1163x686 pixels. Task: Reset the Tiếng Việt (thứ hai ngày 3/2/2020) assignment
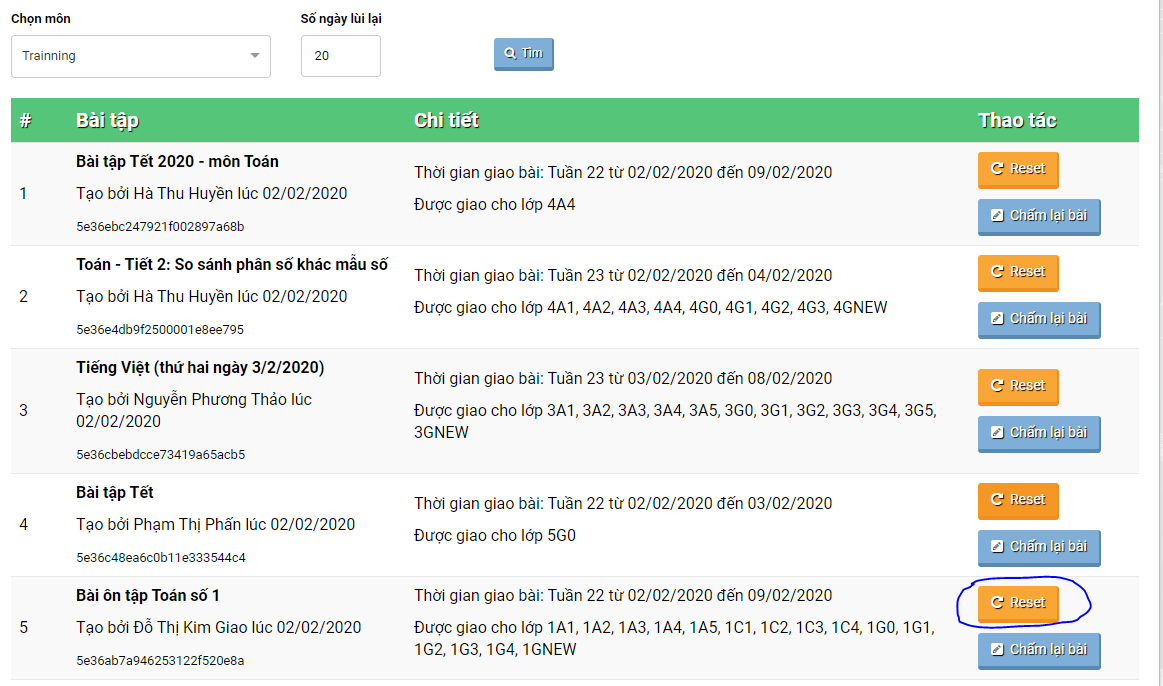[x=1017, y=386]
